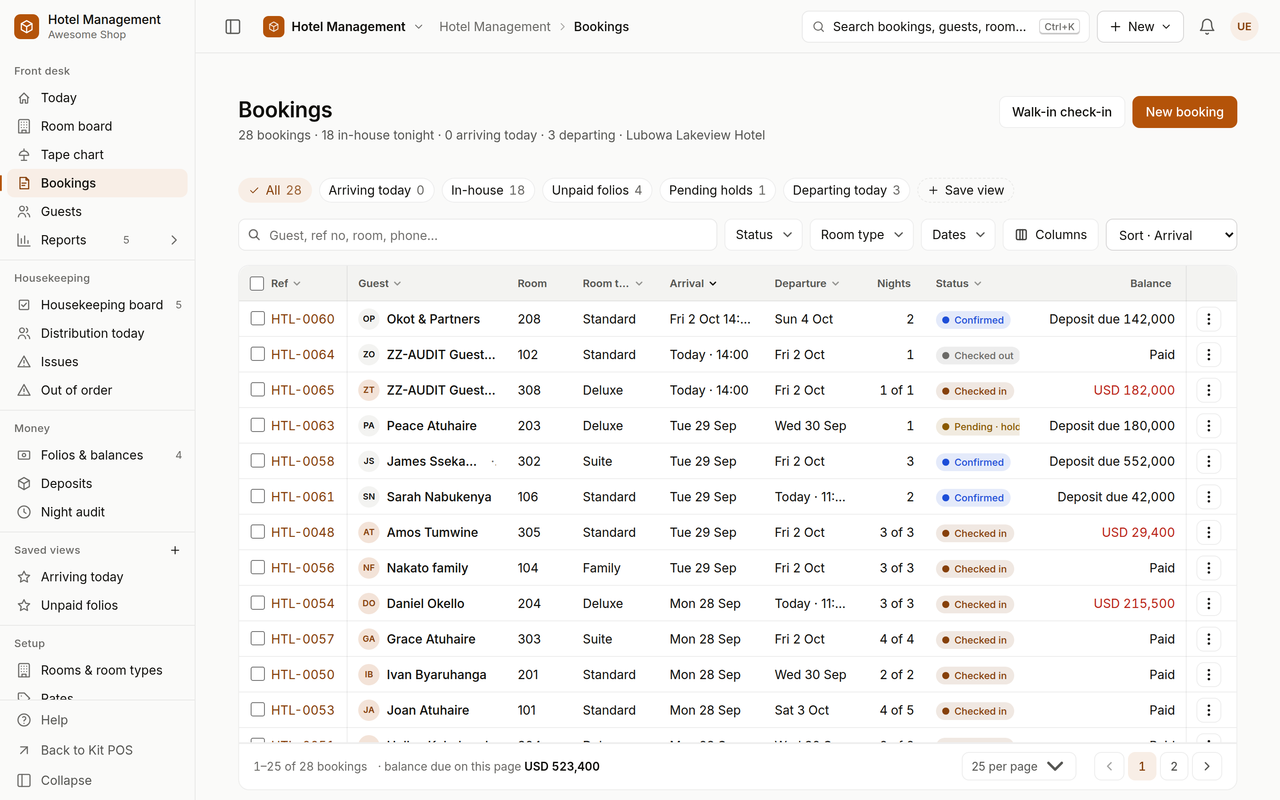Open row actions menu for HTL-0053
The width and height of the screenshot is (1280, 800).
pyautogui.click(x=1209, y=710)
